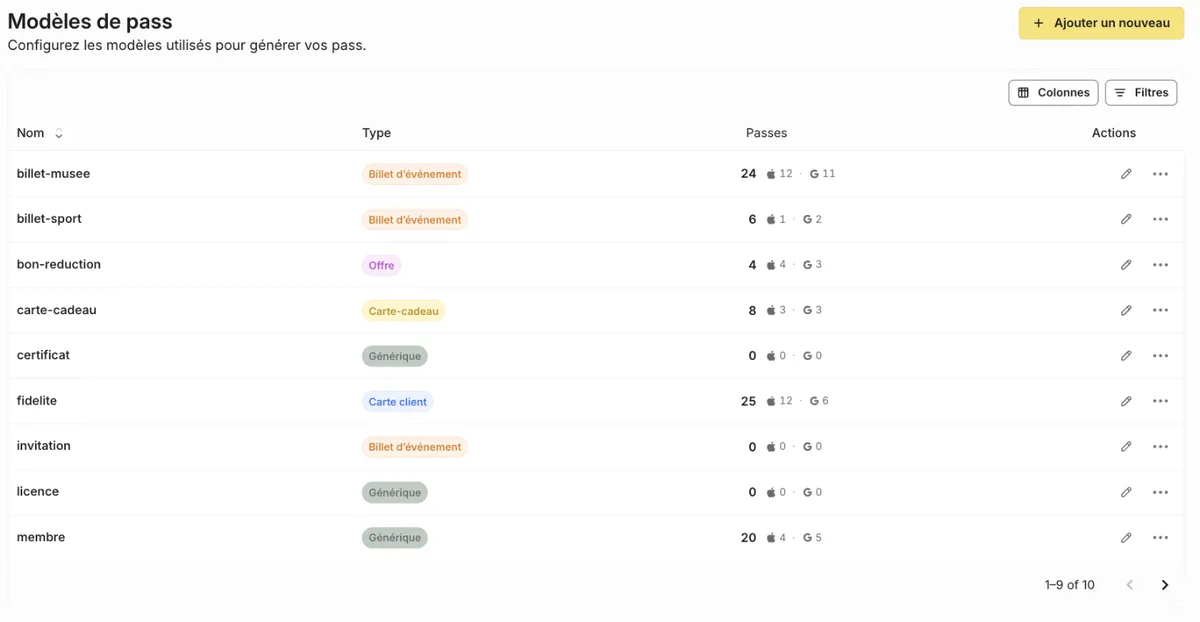Click the Billet d'événement badge for invitation

click(415, 447)
